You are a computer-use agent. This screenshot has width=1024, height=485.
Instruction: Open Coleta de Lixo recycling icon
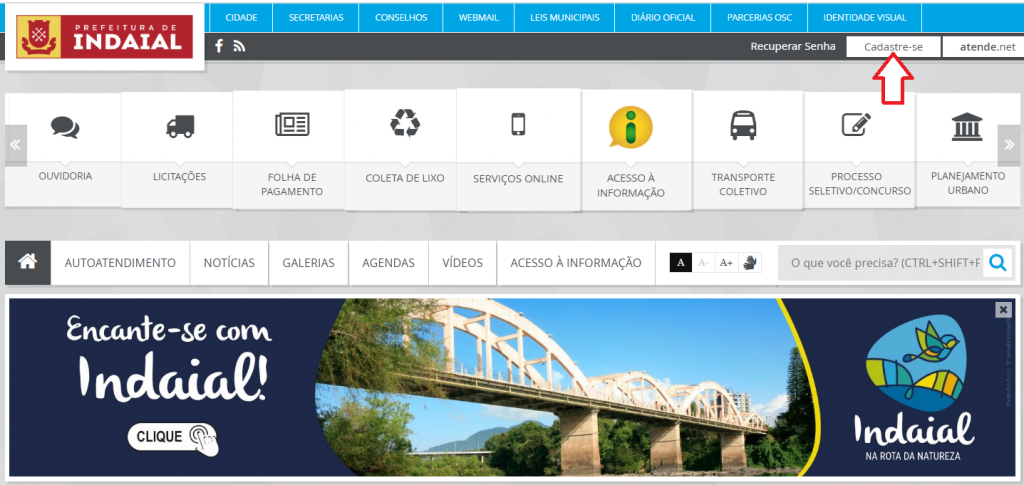pyautogui.click(x=405, y=124)
